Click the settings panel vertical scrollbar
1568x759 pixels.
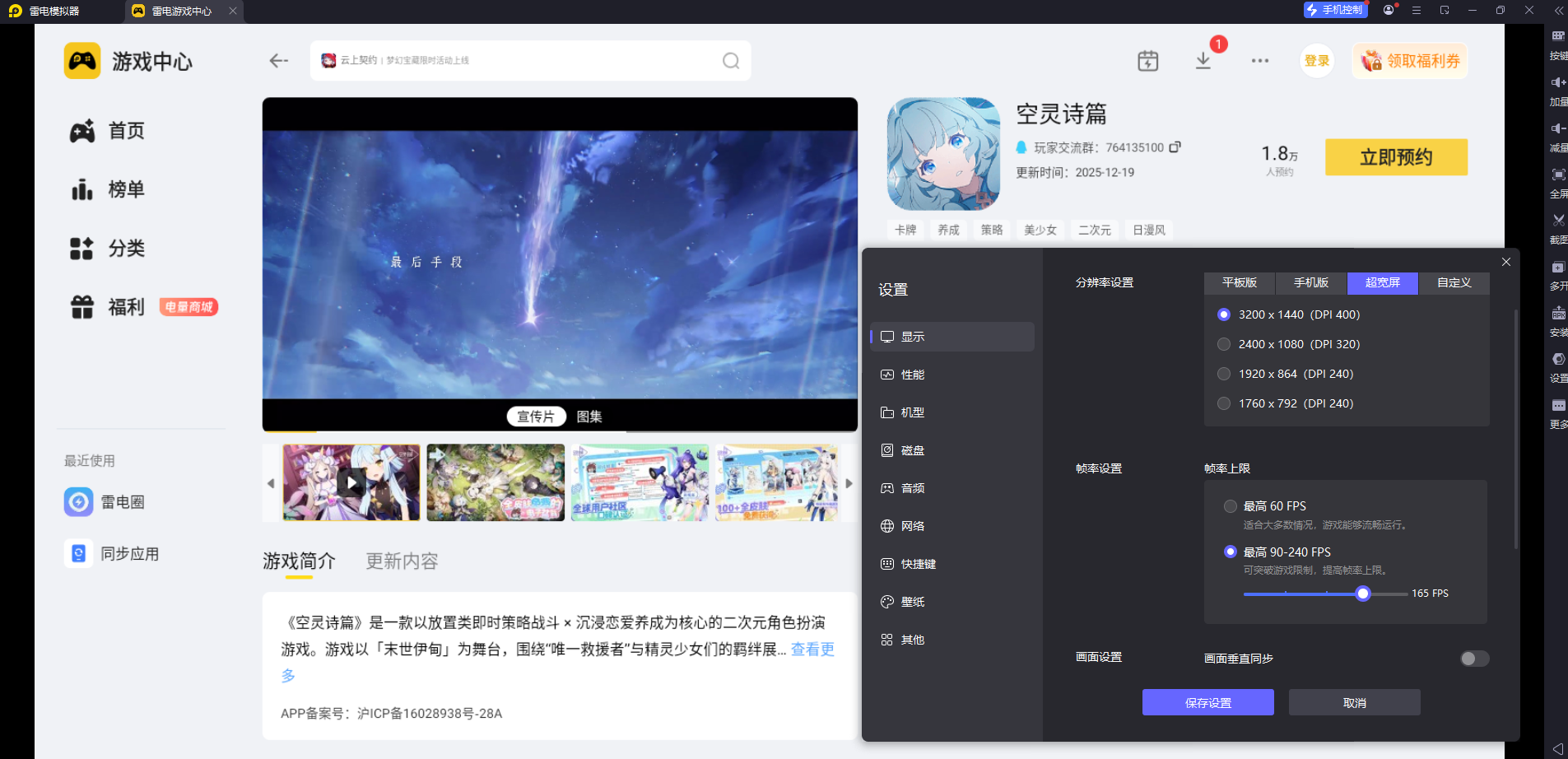click(x=1515, y=430)
